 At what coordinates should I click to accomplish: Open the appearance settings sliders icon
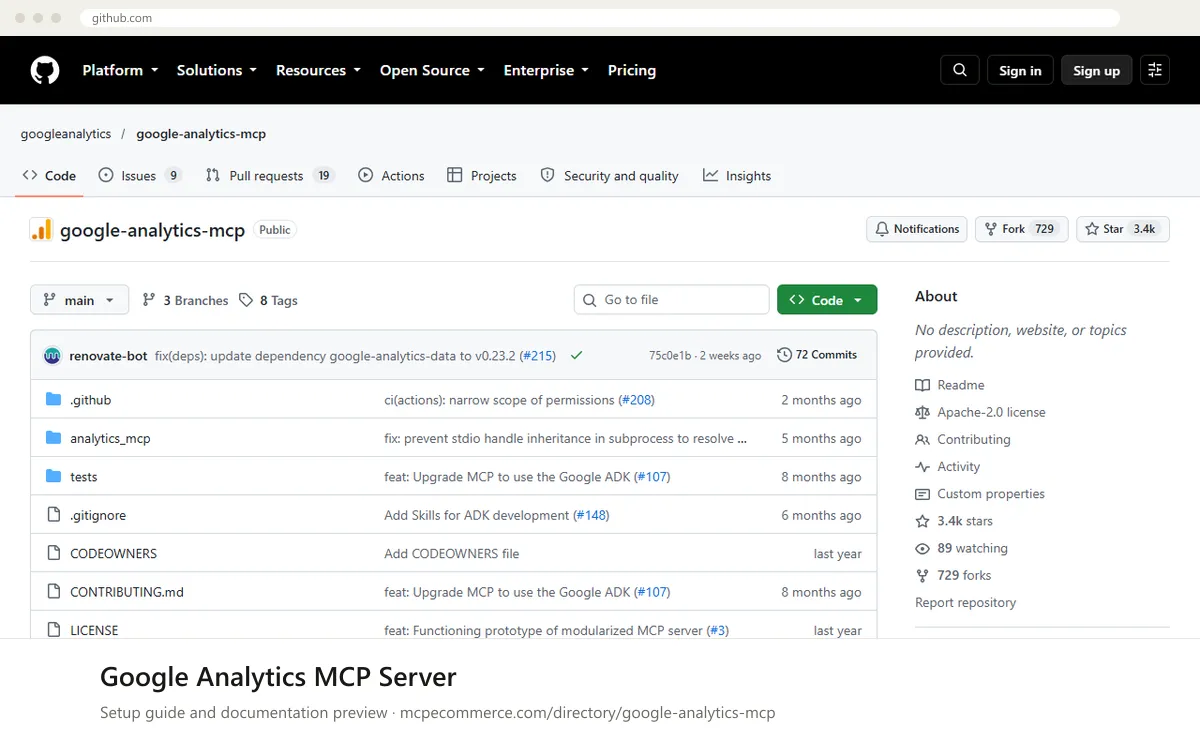point(1155,70)
